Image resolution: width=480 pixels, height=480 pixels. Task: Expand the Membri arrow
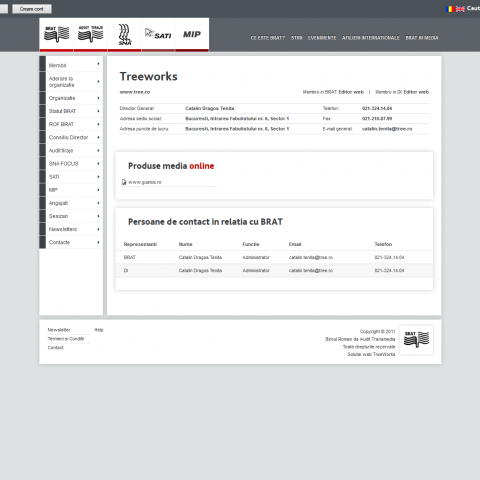coord(98,64)
